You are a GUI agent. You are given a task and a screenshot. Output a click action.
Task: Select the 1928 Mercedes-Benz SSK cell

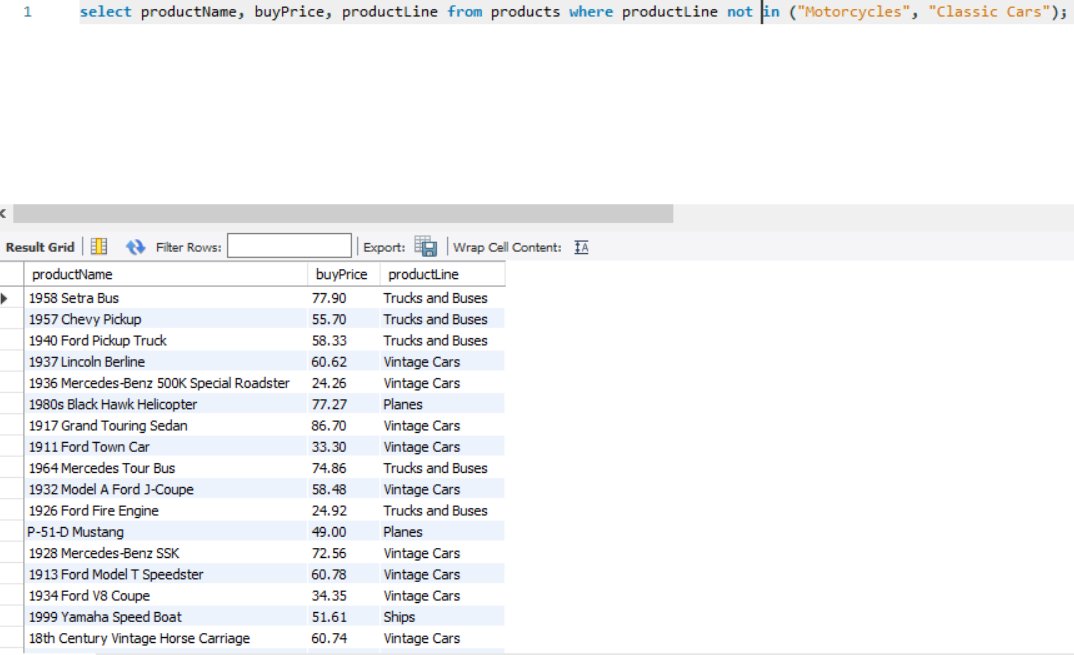click(x=166, y=553)
